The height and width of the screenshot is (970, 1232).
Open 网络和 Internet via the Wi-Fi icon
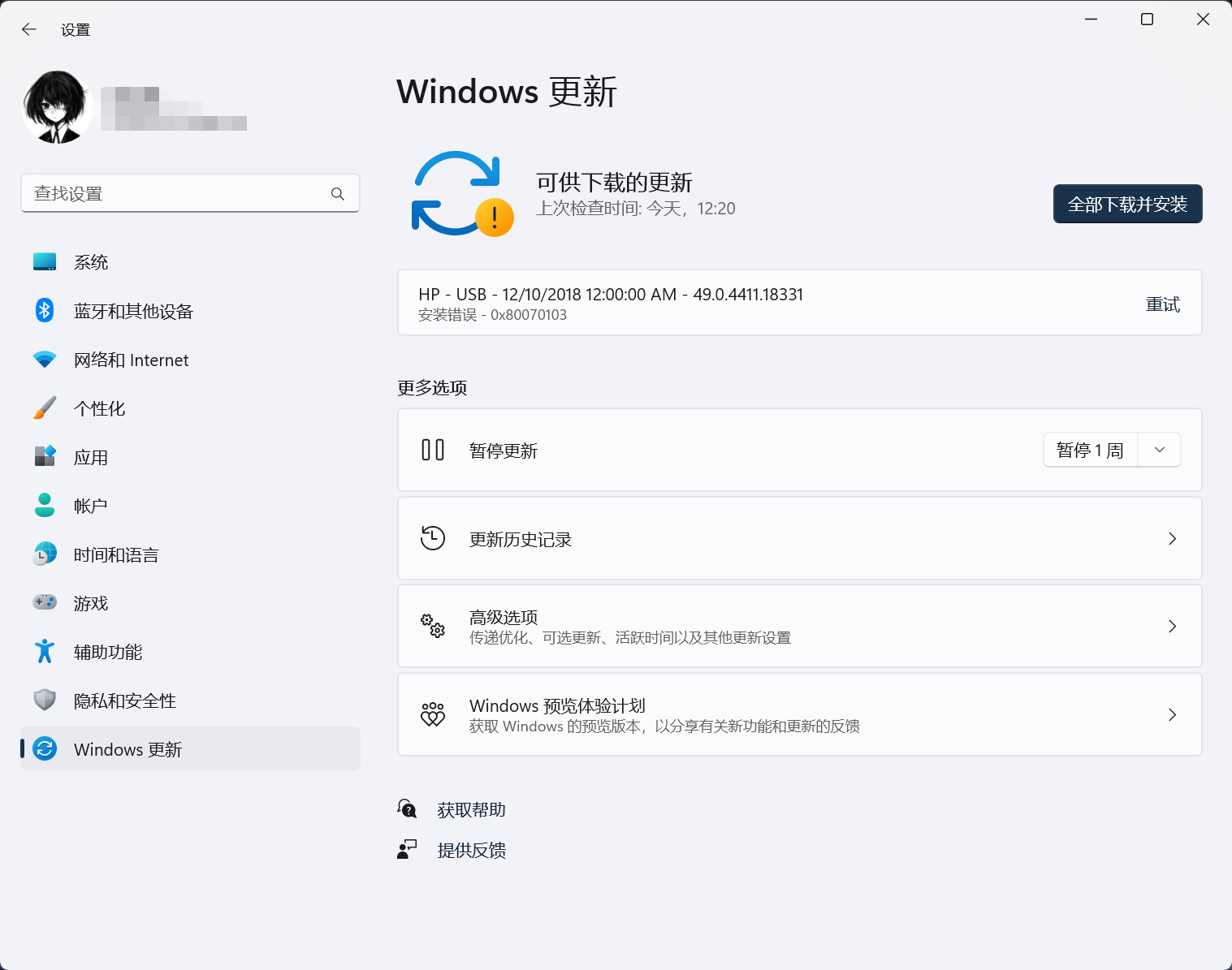[44, 360]
